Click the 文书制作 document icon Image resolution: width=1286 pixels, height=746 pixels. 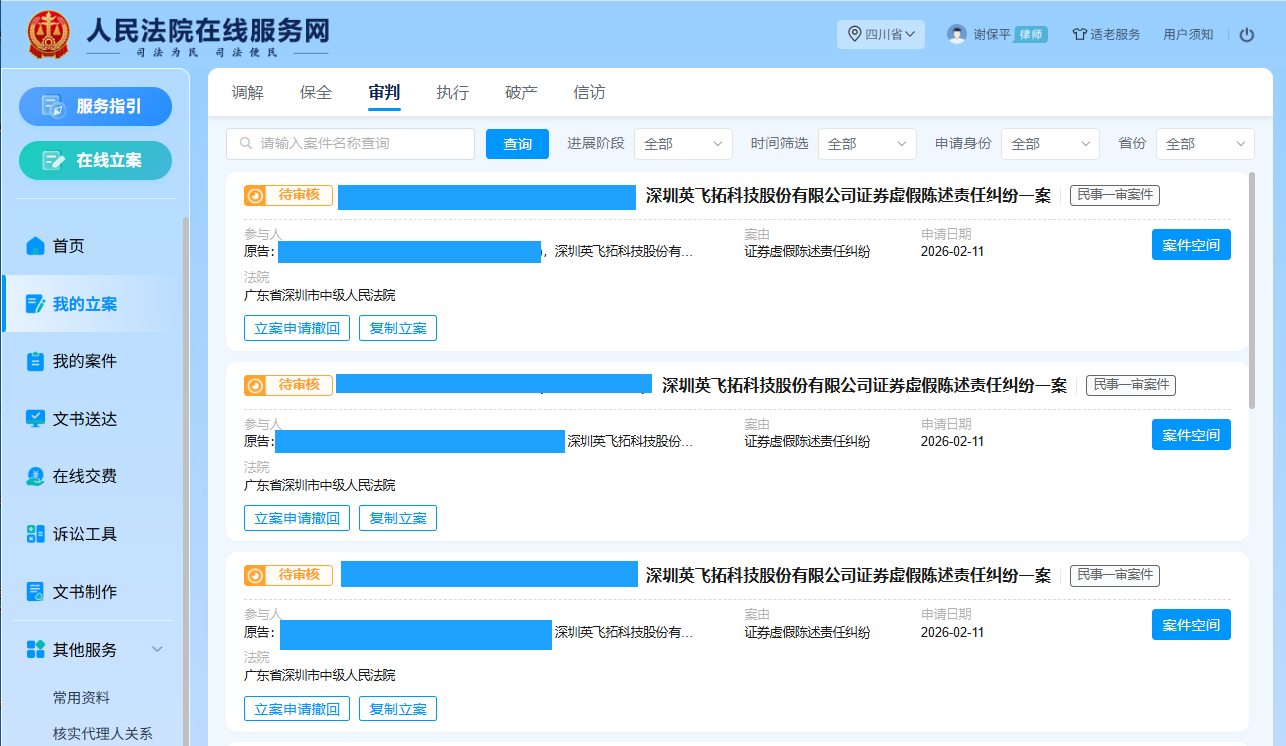pyautogui.click(x=35, y=592)
